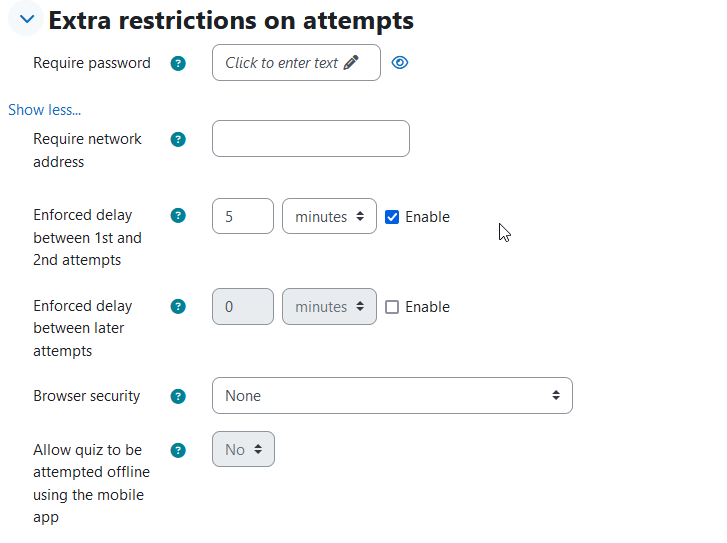
Task: Open minutes unit dropdown for later attempts
Action: (x=329, y=307)
